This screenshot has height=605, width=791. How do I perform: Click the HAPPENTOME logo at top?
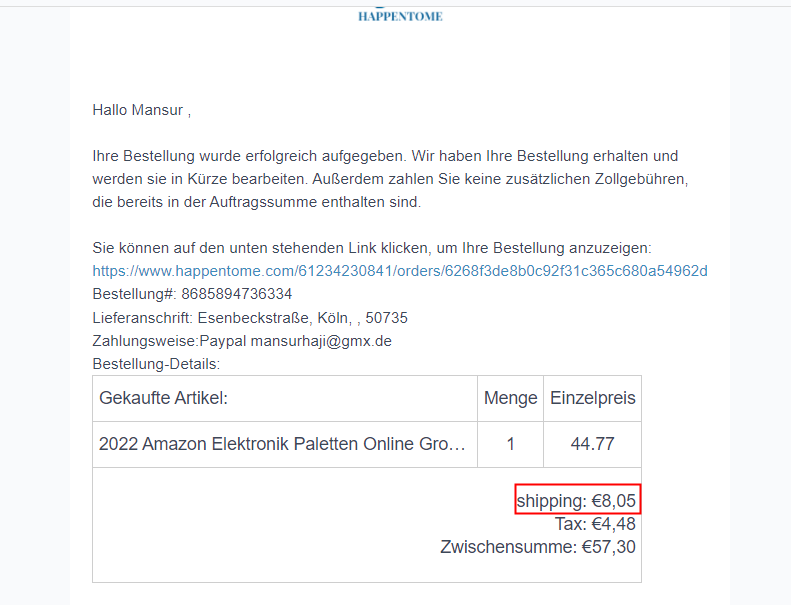(x=400, y=15)
